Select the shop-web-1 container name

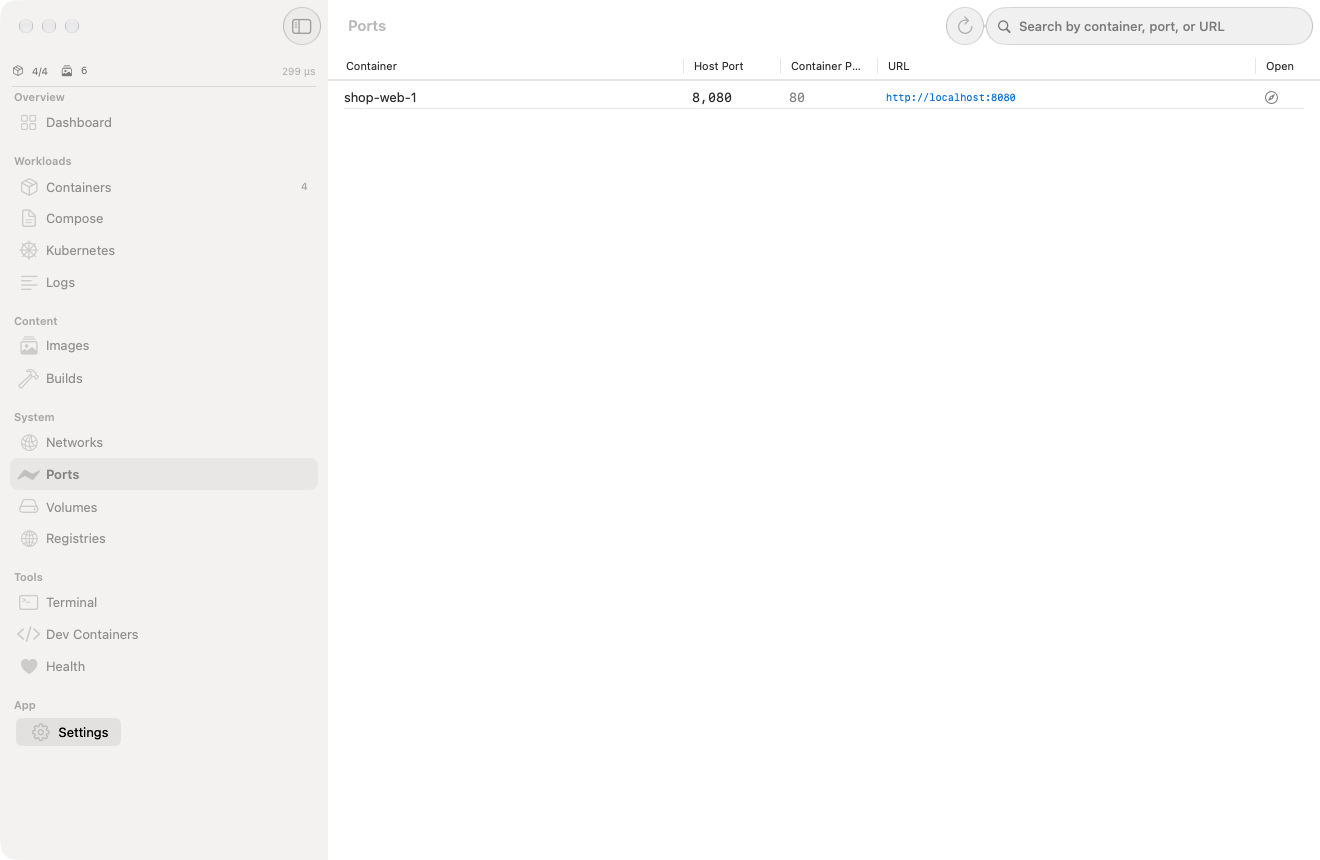[380, 98]
